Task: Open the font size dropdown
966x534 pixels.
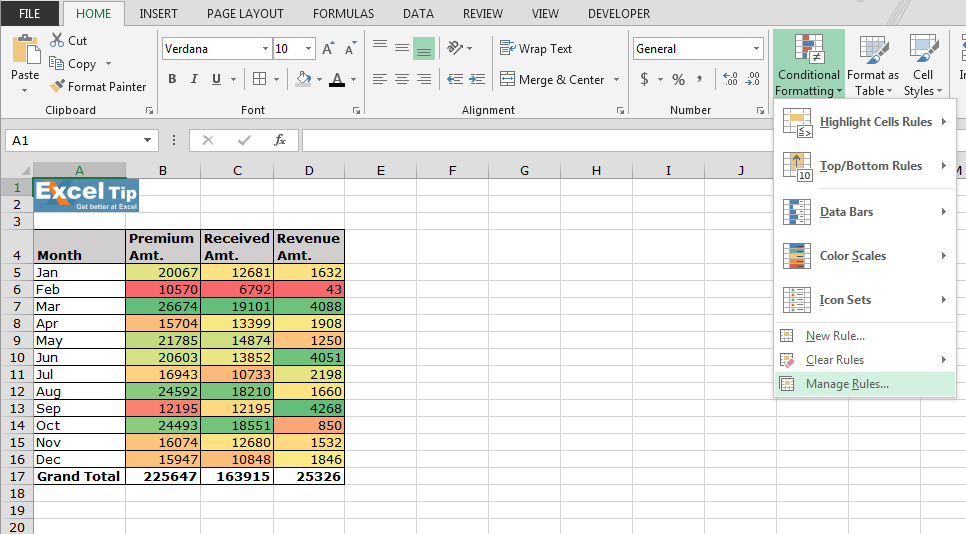Action: pos(309,49)
